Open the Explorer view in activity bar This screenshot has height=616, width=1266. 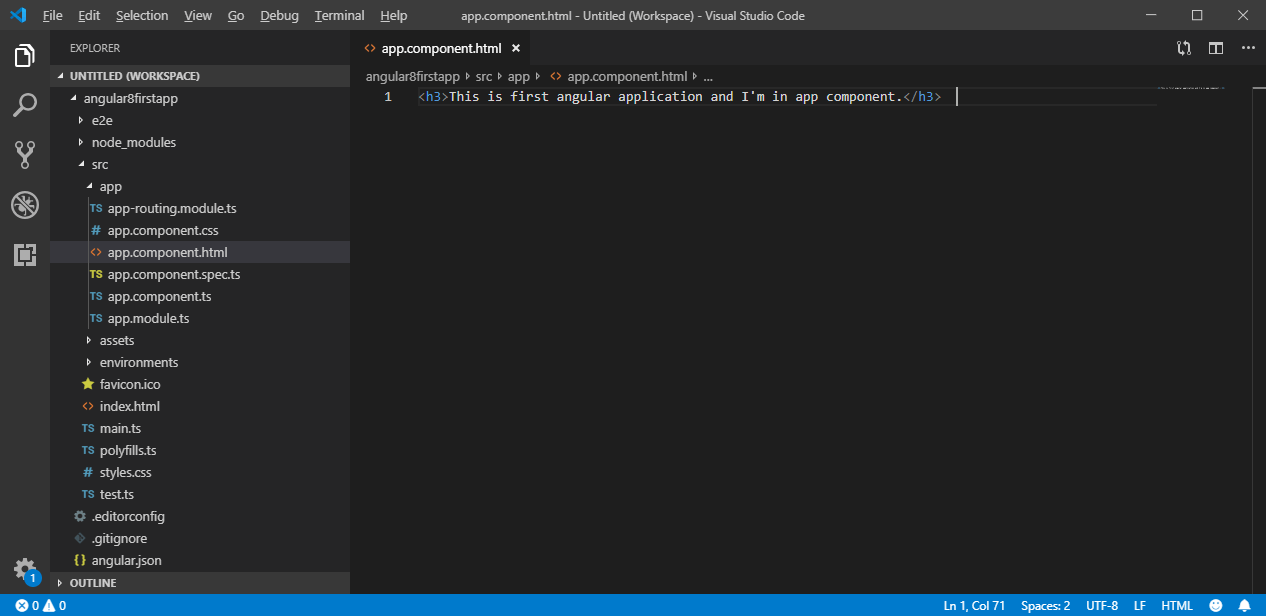pyautogui.click(x=25, y=56)
